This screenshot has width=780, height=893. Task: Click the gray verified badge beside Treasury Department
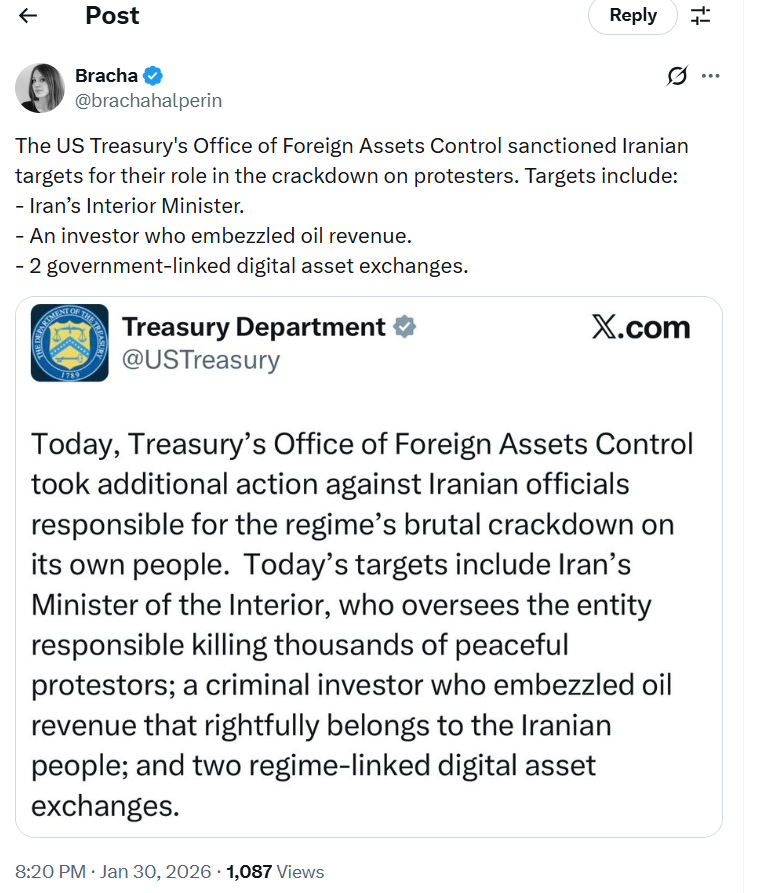point(405,327)
